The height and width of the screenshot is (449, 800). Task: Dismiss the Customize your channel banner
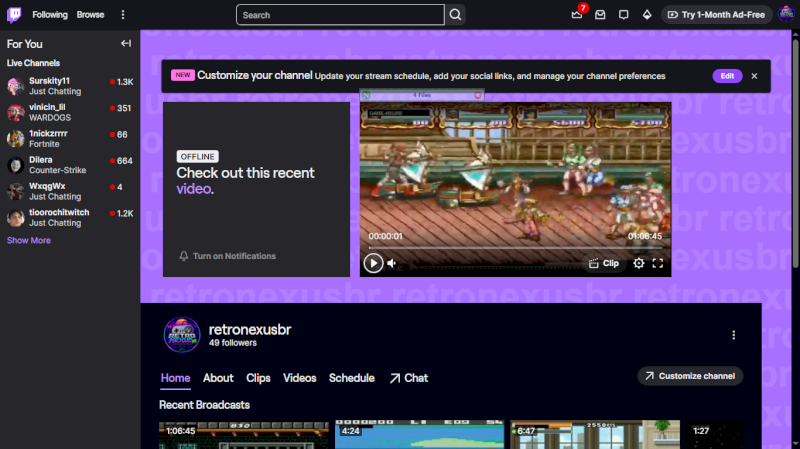pyautogui.click(x=754, y=76)
